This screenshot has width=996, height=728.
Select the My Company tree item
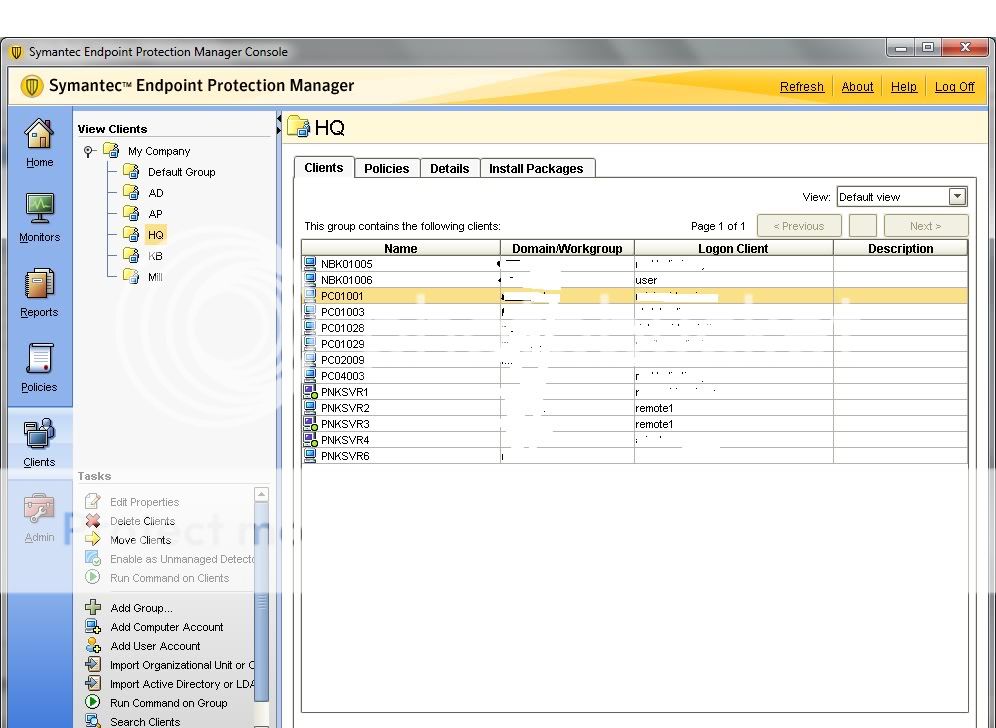(x=159, y=151)
